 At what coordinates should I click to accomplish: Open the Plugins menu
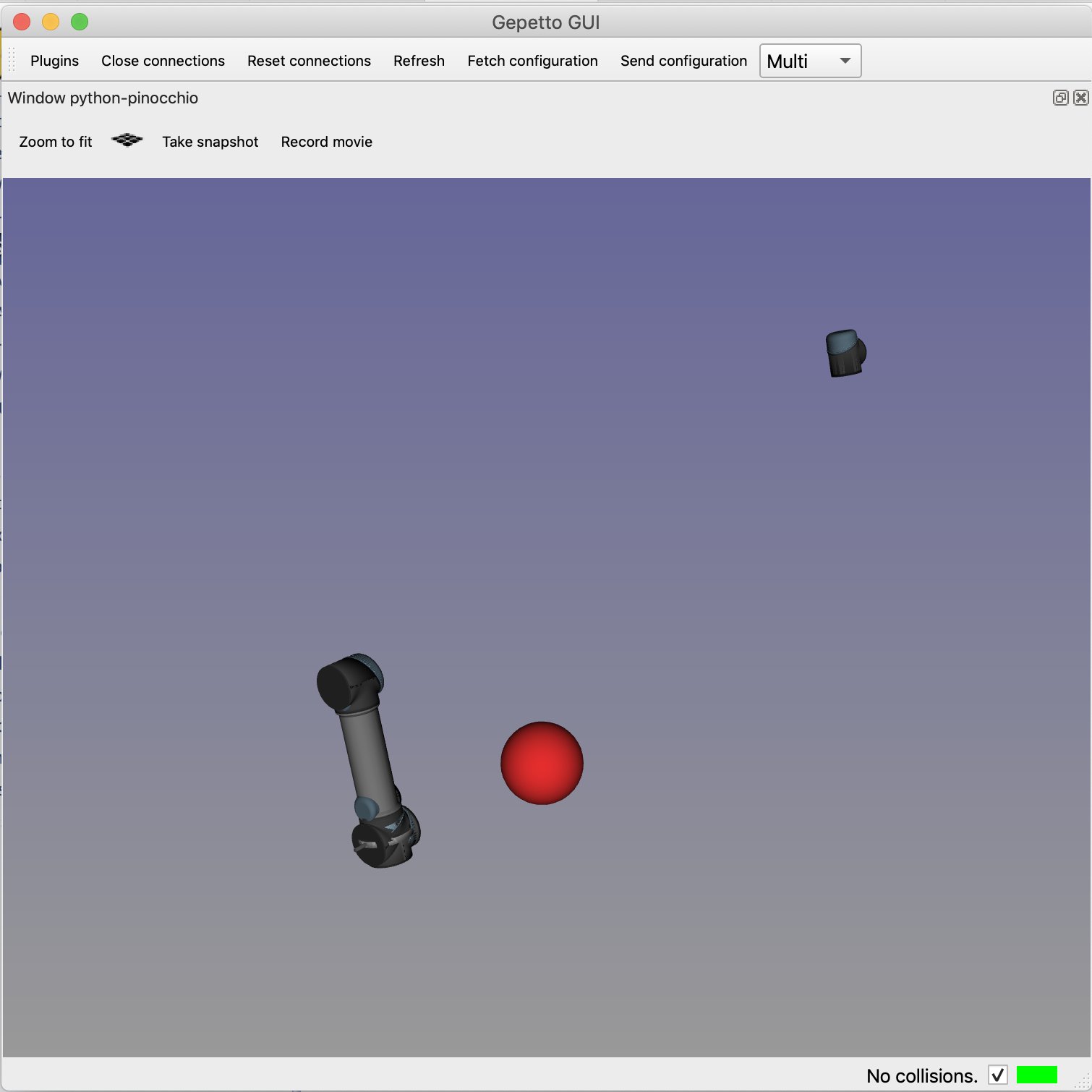tap(54, 61)
